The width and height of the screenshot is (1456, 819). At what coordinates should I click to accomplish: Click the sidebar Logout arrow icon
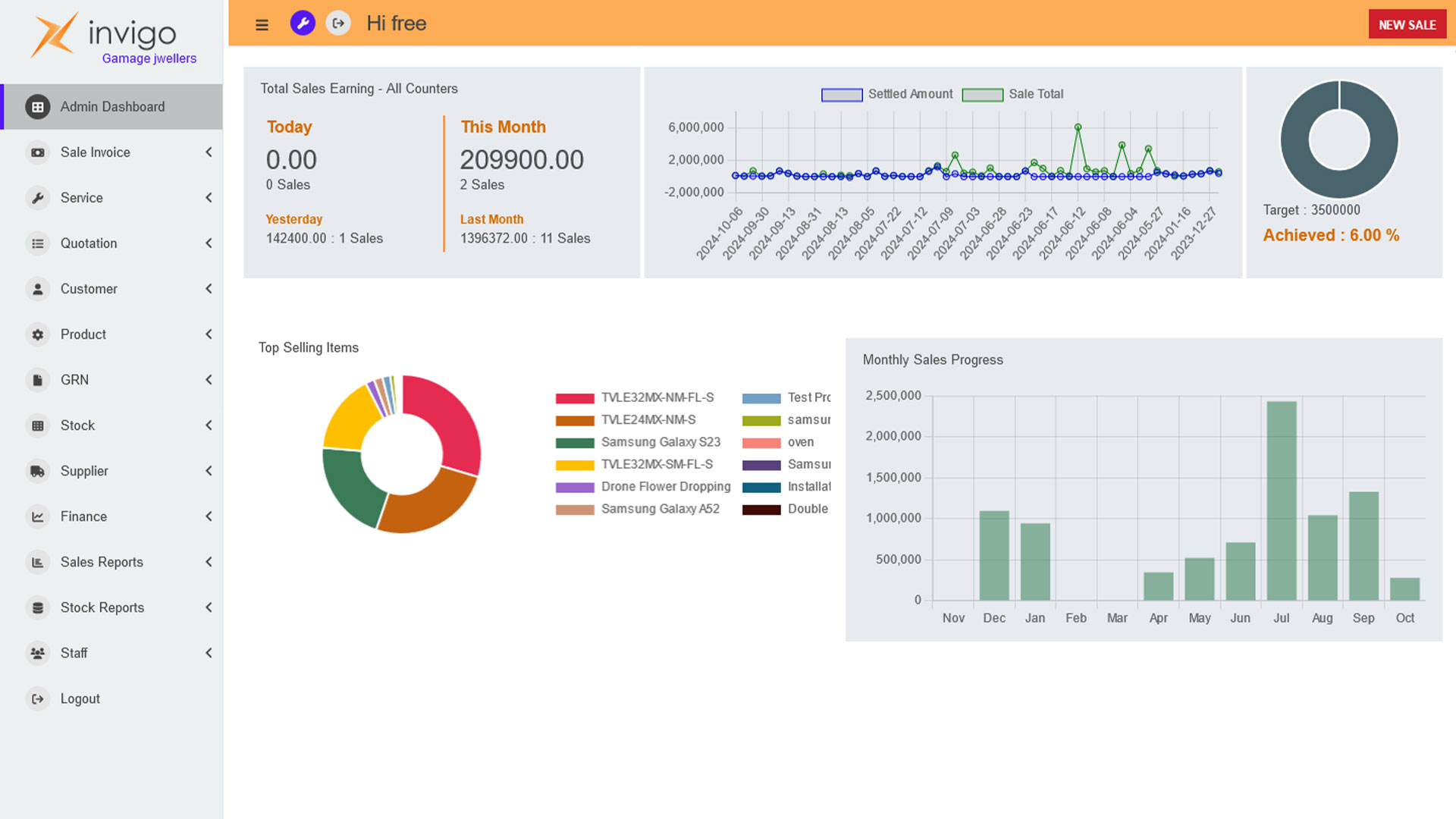pos(38,698)
